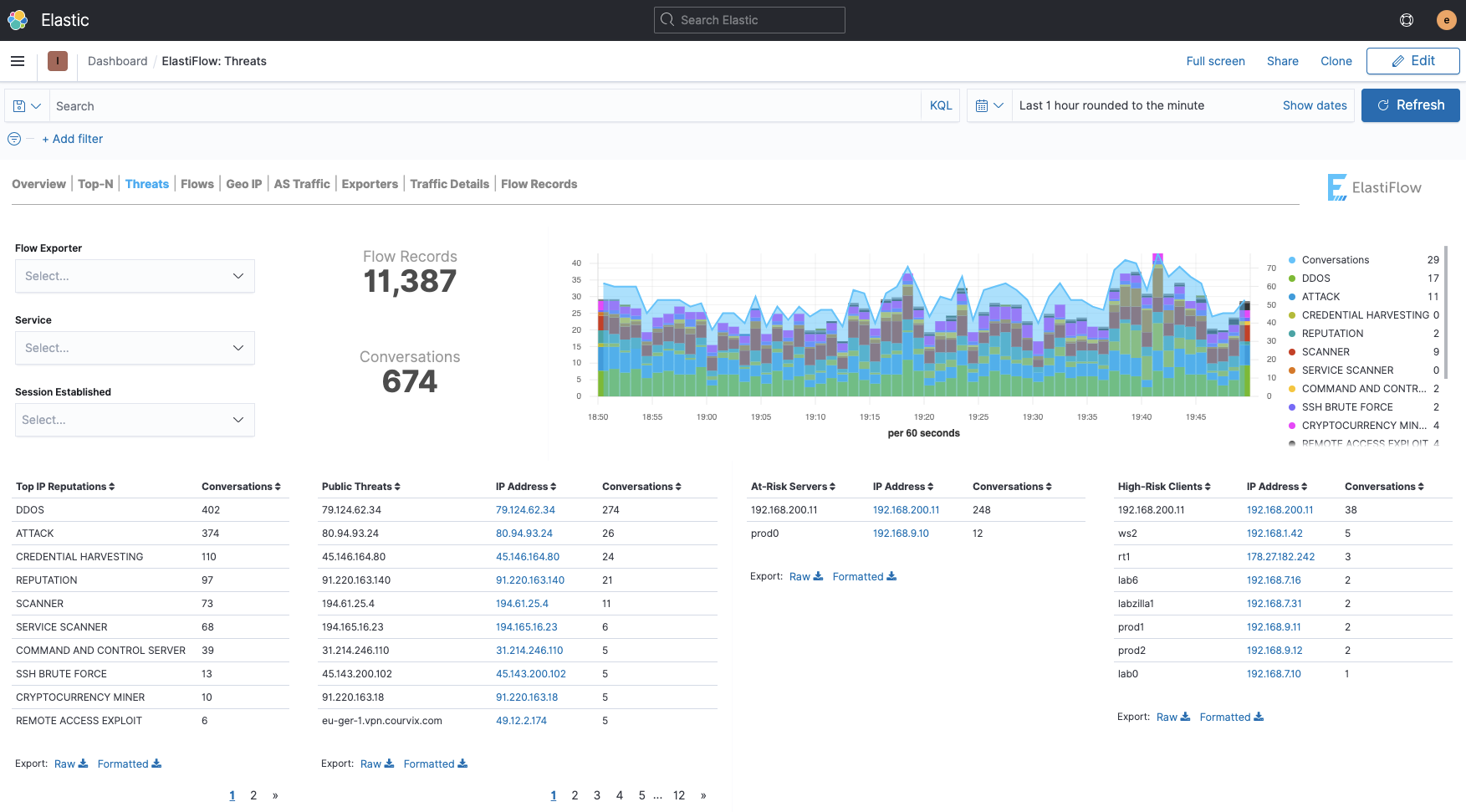Click the filter options icon
The image size is (1466, 812).
click(14, 139)
